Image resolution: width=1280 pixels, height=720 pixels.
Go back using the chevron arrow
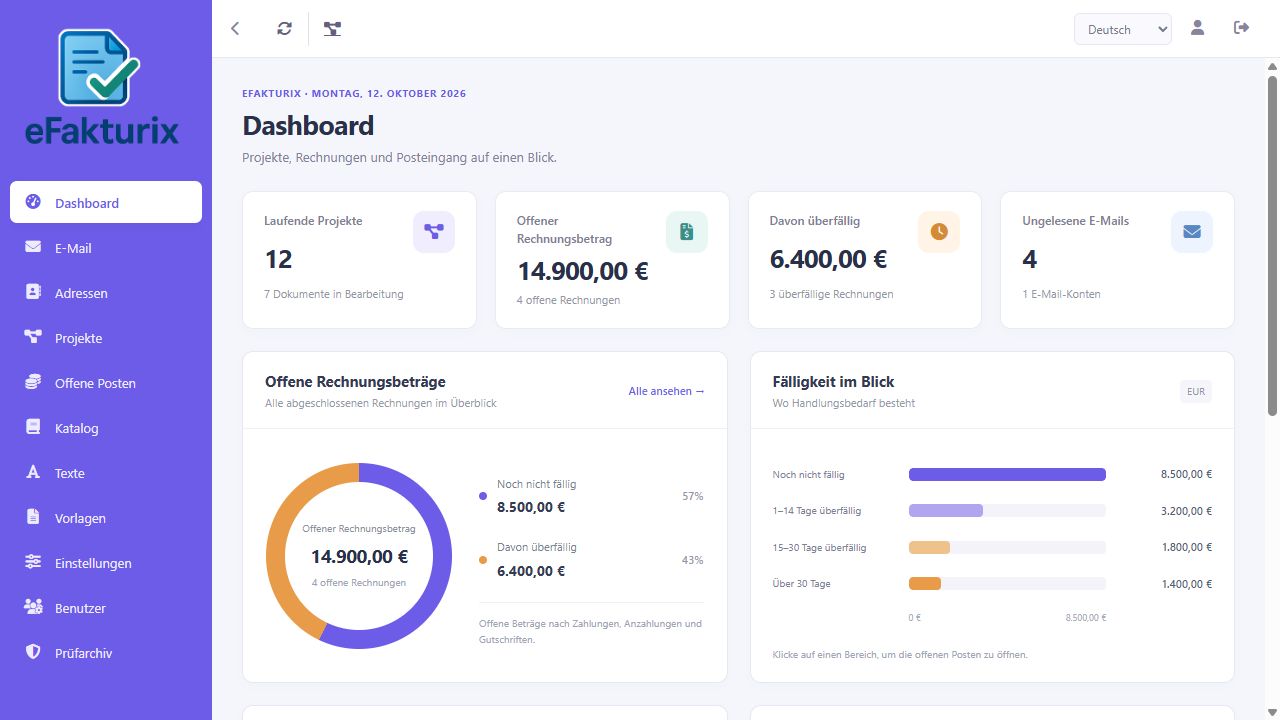point(235,29)
